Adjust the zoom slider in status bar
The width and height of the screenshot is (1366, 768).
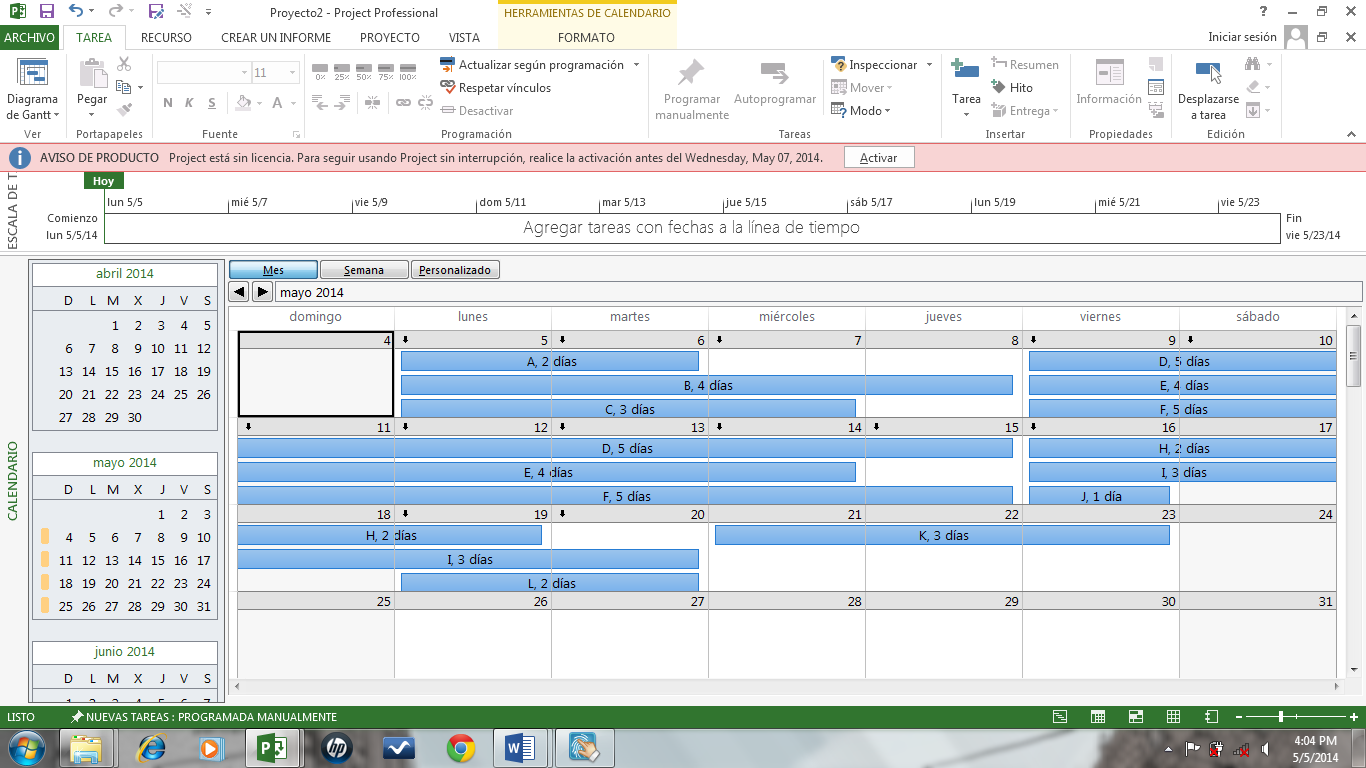coord(1281,717)
